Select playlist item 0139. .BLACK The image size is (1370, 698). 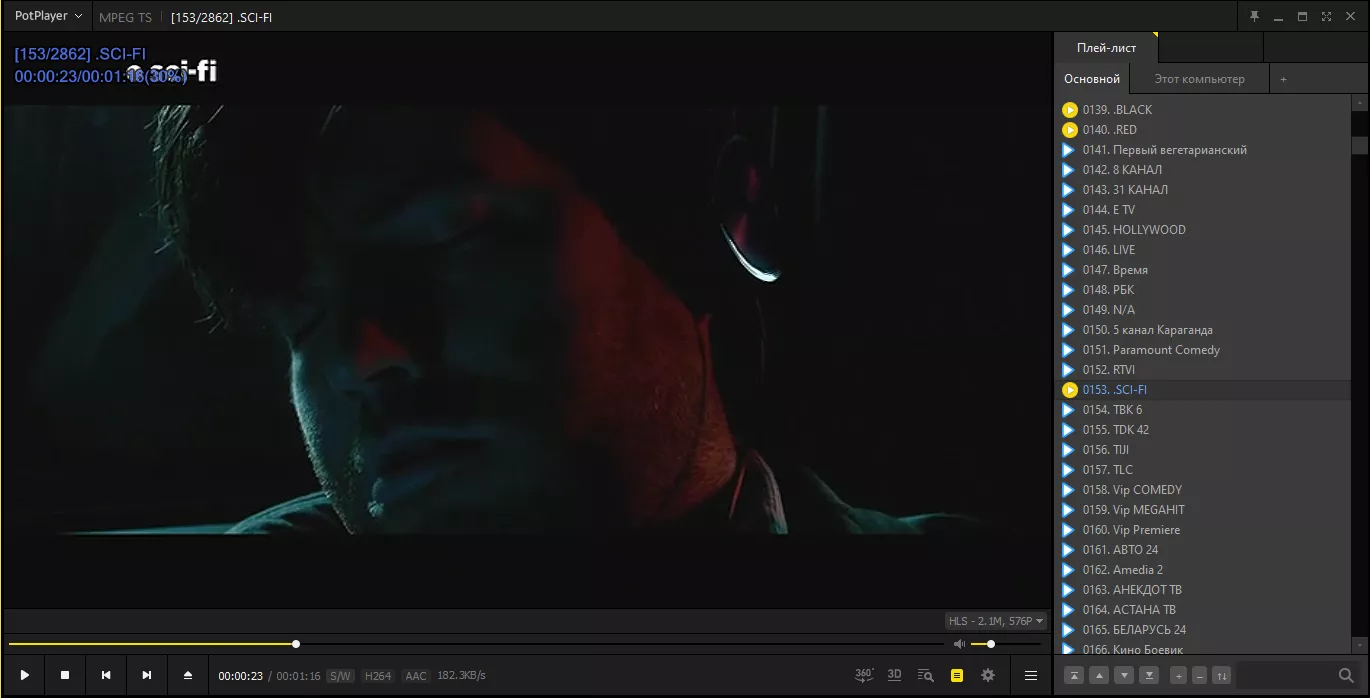pos(1204,110)
